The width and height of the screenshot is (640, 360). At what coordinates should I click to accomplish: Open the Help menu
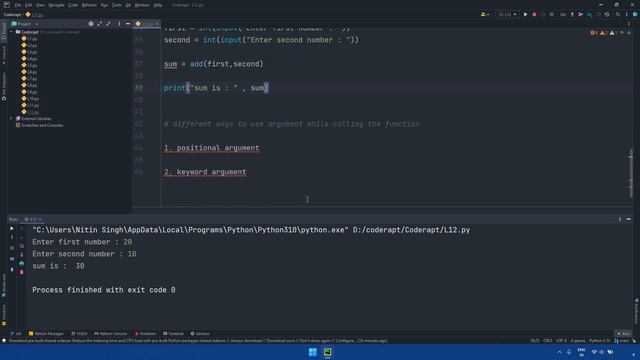(158, 5)
